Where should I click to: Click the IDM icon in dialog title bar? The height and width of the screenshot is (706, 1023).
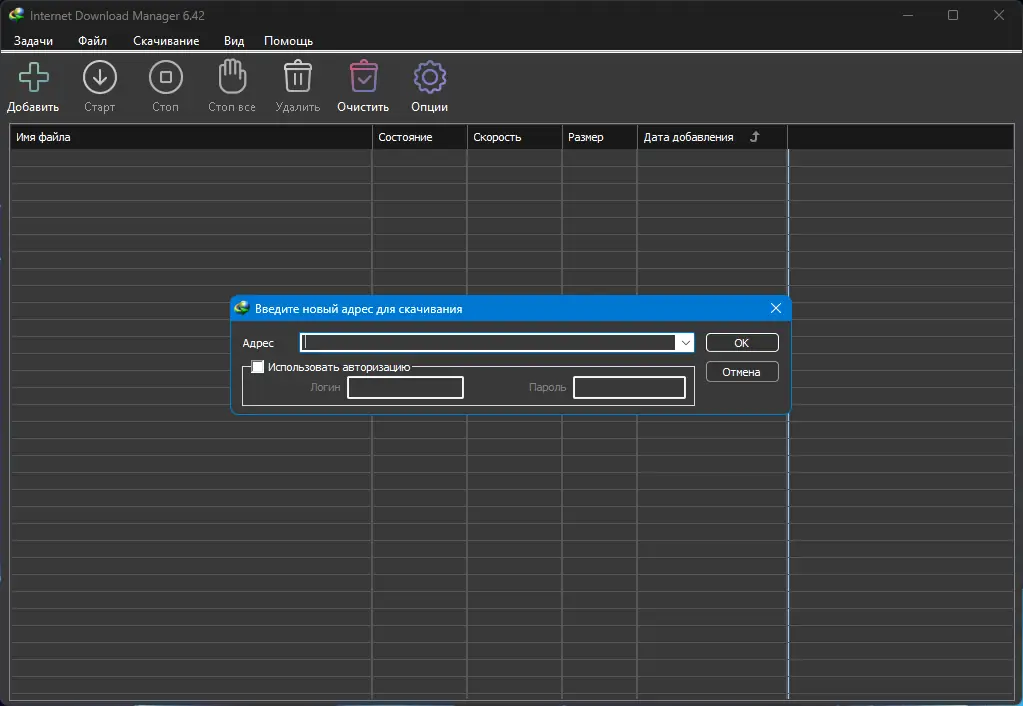tap(242, 308)
